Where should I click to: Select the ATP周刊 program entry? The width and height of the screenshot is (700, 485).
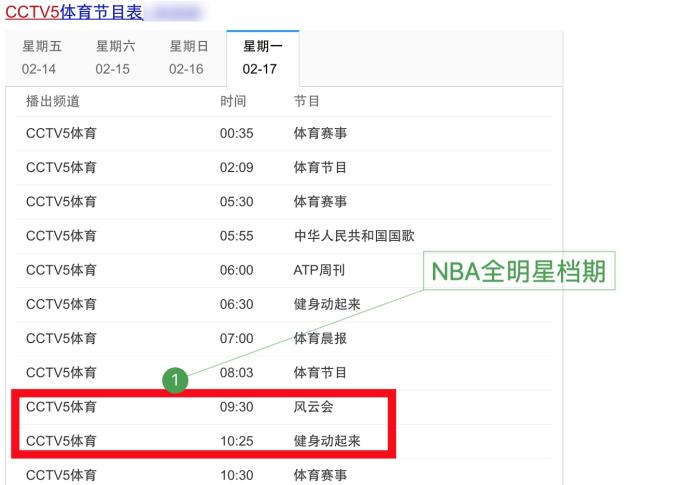(319, 270)
